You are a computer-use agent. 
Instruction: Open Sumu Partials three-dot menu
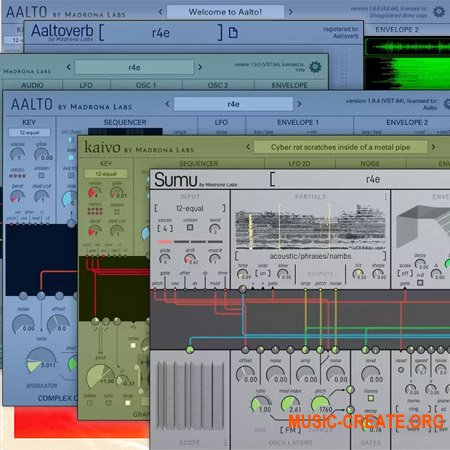[x=386, y=197]
